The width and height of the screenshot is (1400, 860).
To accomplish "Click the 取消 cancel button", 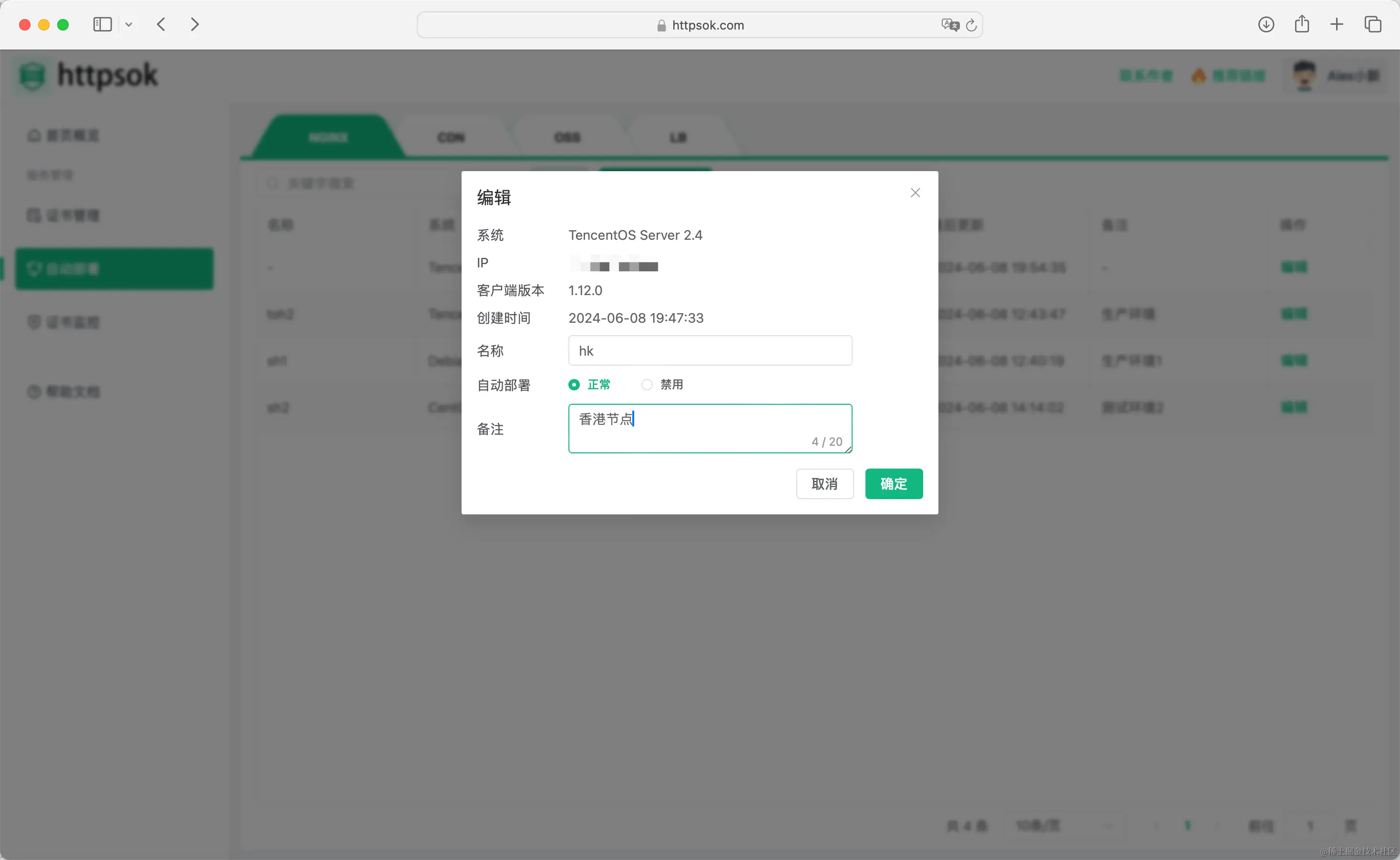I will tap(824, 484).
